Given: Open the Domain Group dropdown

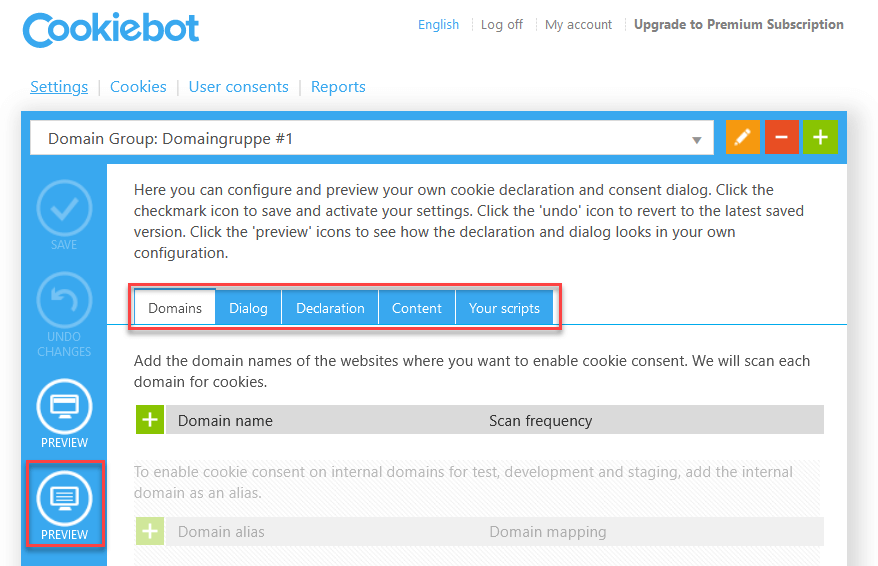Looking at the screenshot, I should point(372,138).
